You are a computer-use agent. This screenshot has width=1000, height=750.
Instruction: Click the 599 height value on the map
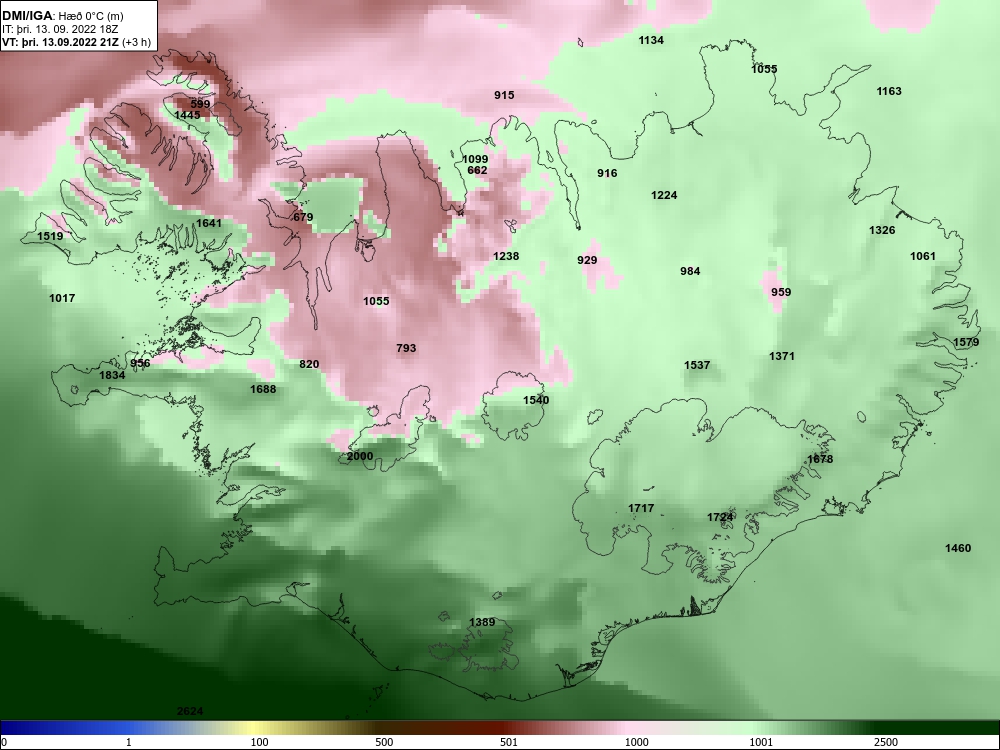point(200,104)
